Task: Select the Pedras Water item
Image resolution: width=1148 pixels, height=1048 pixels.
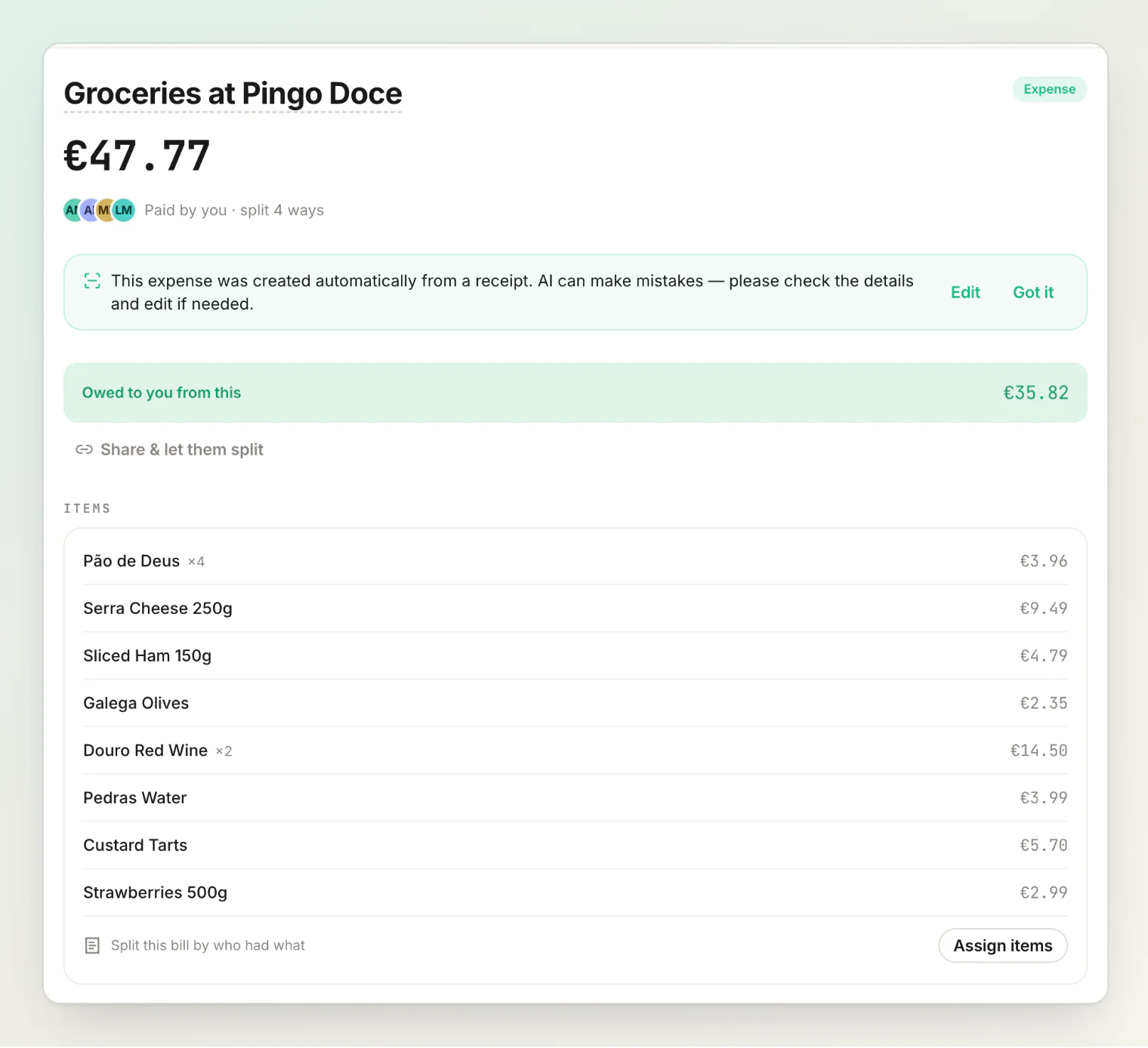Action: pos(576,798)
